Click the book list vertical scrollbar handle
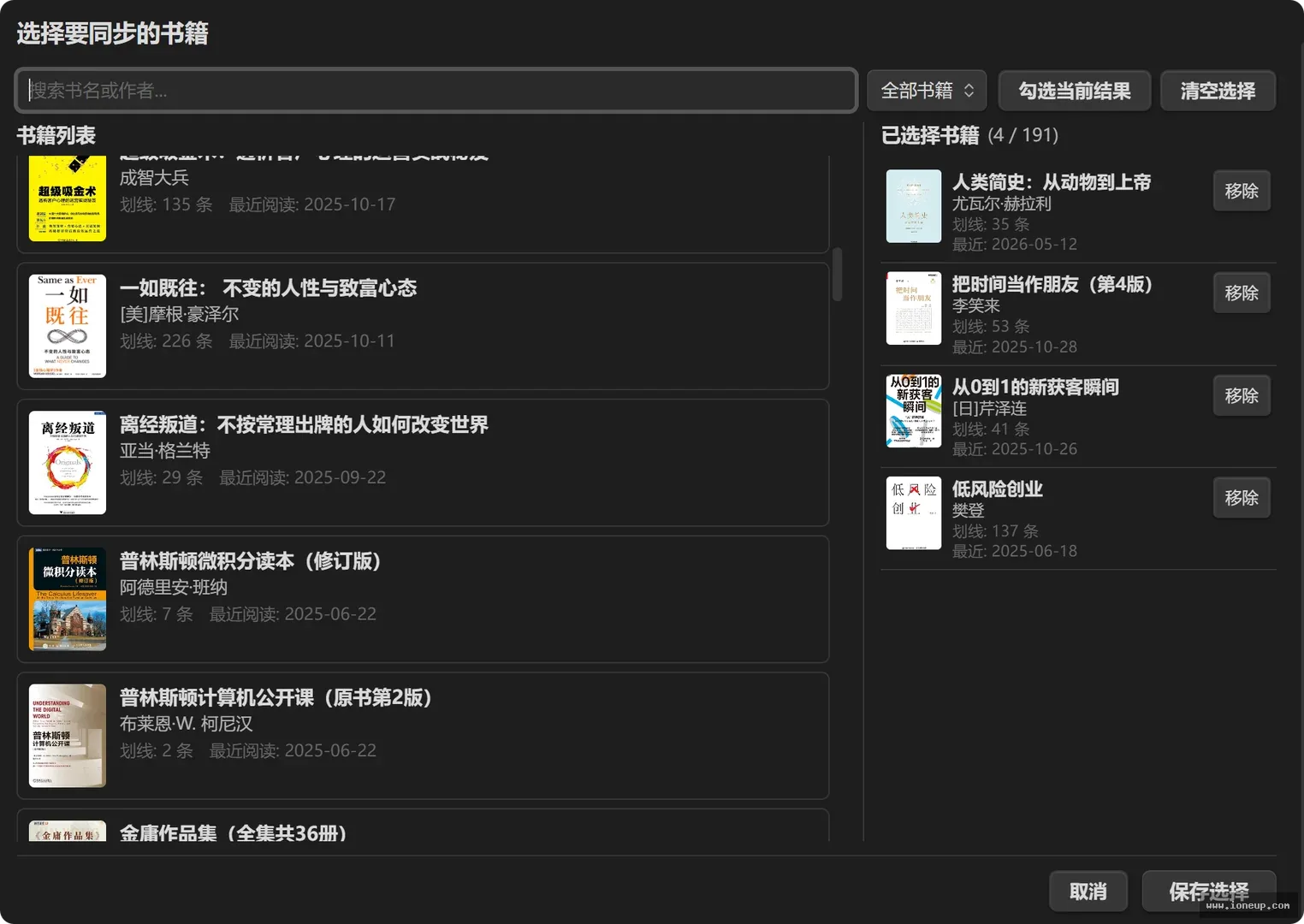This screenshot has height=924, width=1304. click(x=837, y=275)
